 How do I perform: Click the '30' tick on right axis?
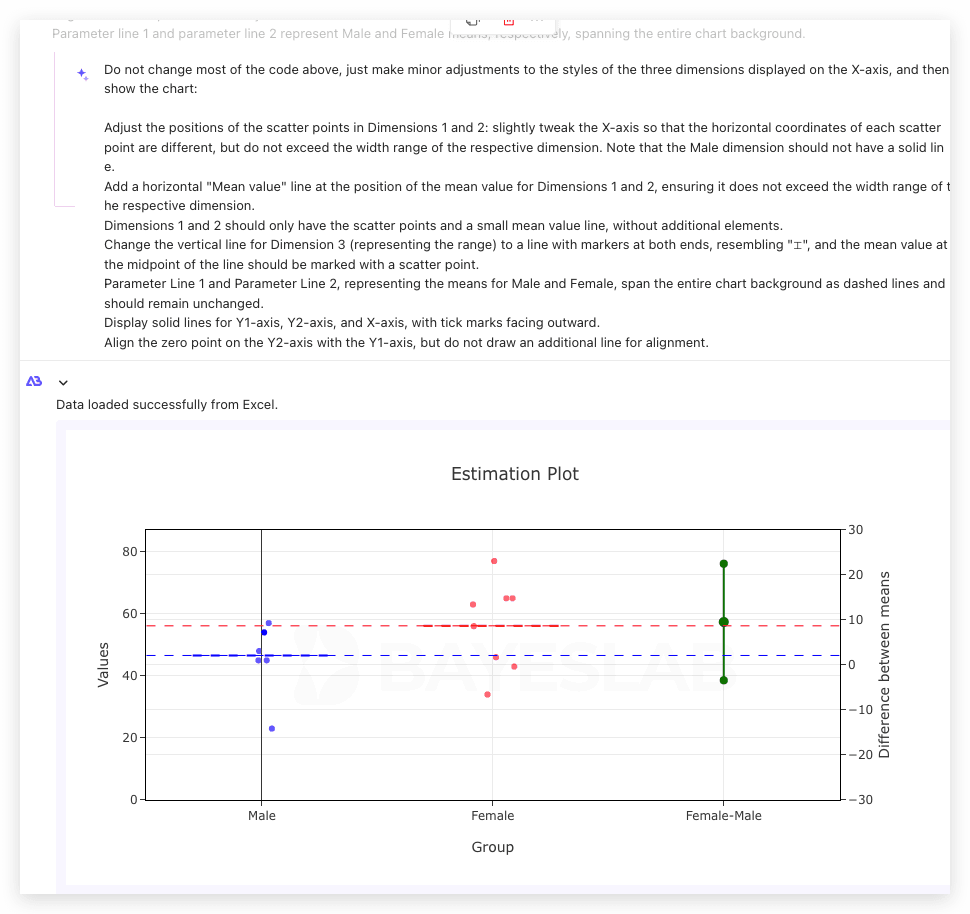click(856, 530)
